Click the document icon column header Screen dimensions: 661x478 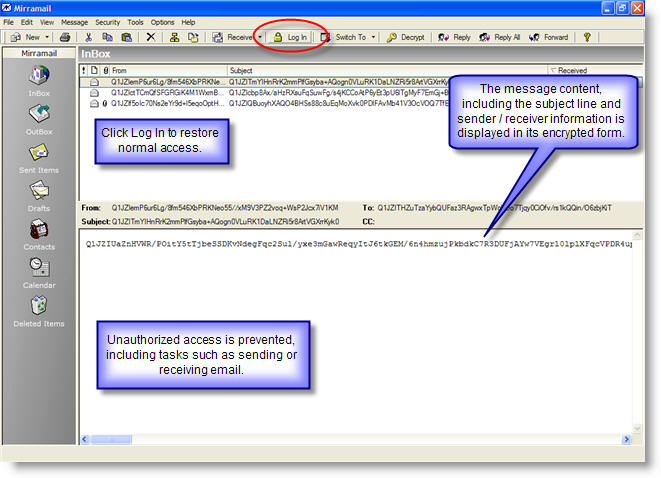click(x=94, y=70)
